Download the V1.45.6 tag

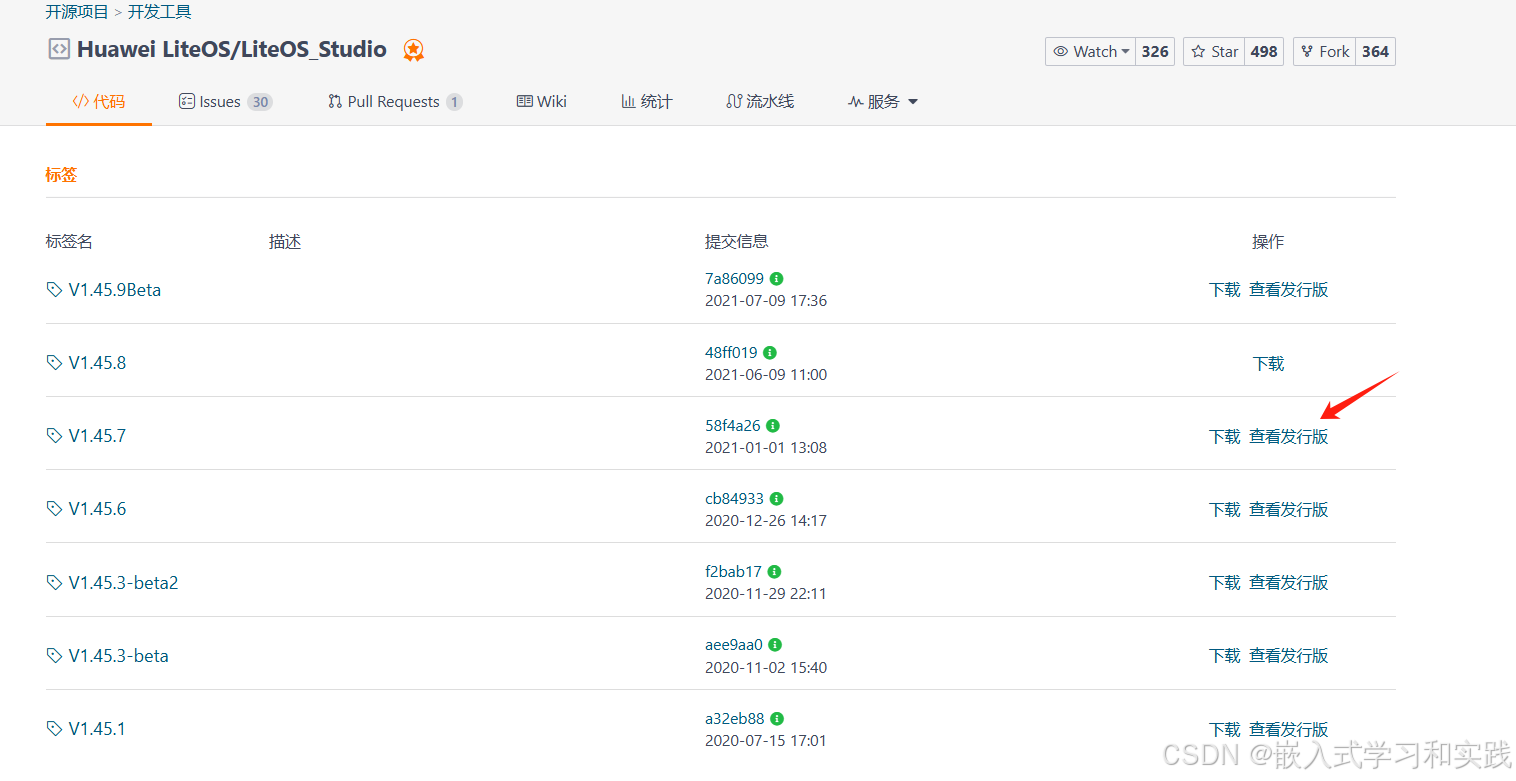pyautogui.click(x=1225, y=510)
